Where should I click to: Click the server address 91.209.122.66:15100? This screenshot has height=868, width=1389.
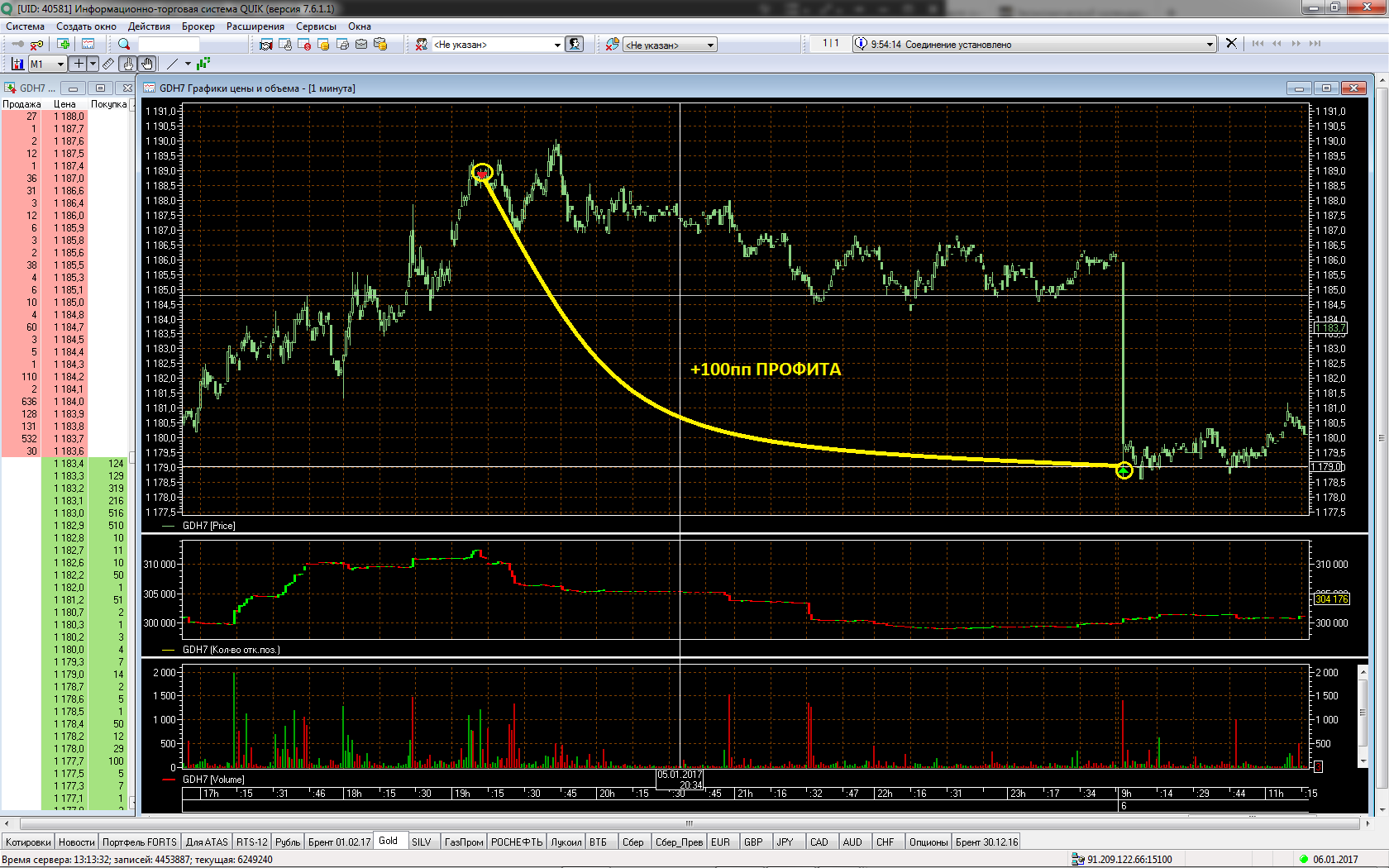(1129, 860)
